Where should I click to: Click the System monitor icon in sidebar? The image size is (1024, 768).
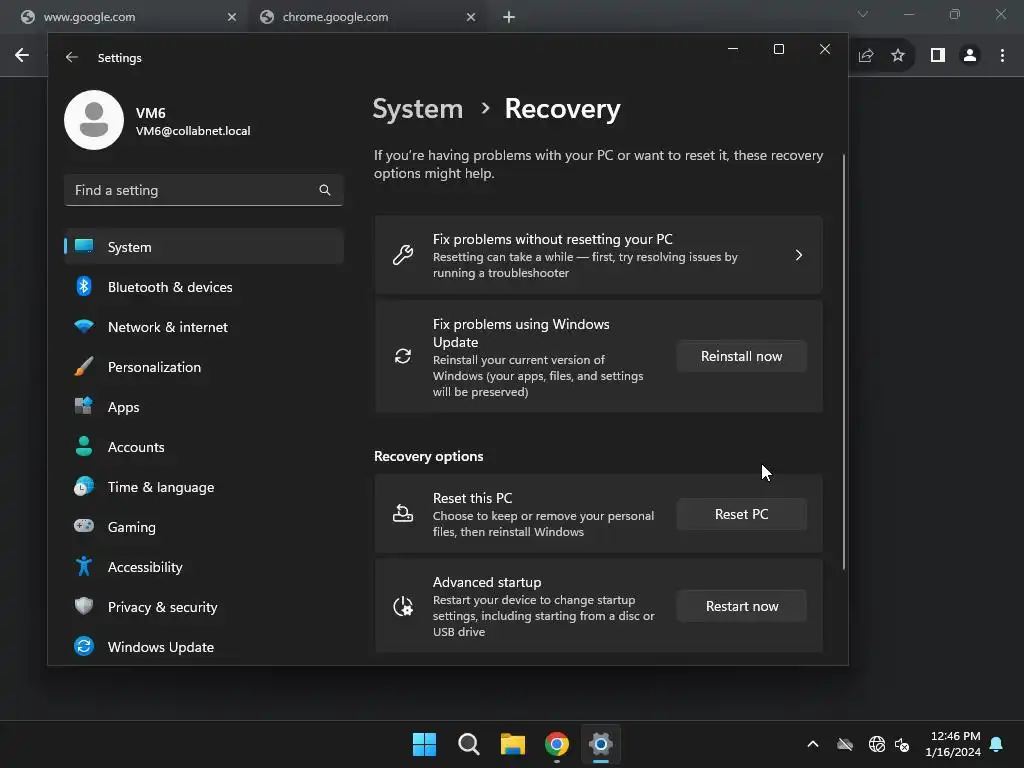pos(84,246)
